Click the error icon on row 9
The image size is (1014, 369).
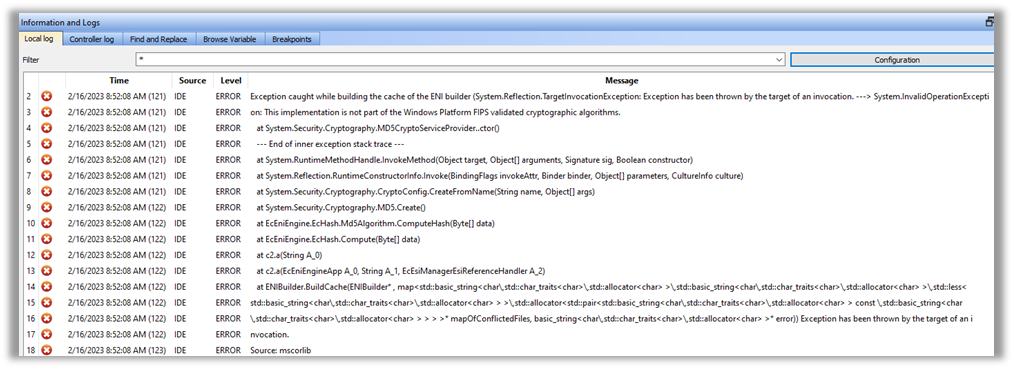pyautogui.click(x=47, y=207)
